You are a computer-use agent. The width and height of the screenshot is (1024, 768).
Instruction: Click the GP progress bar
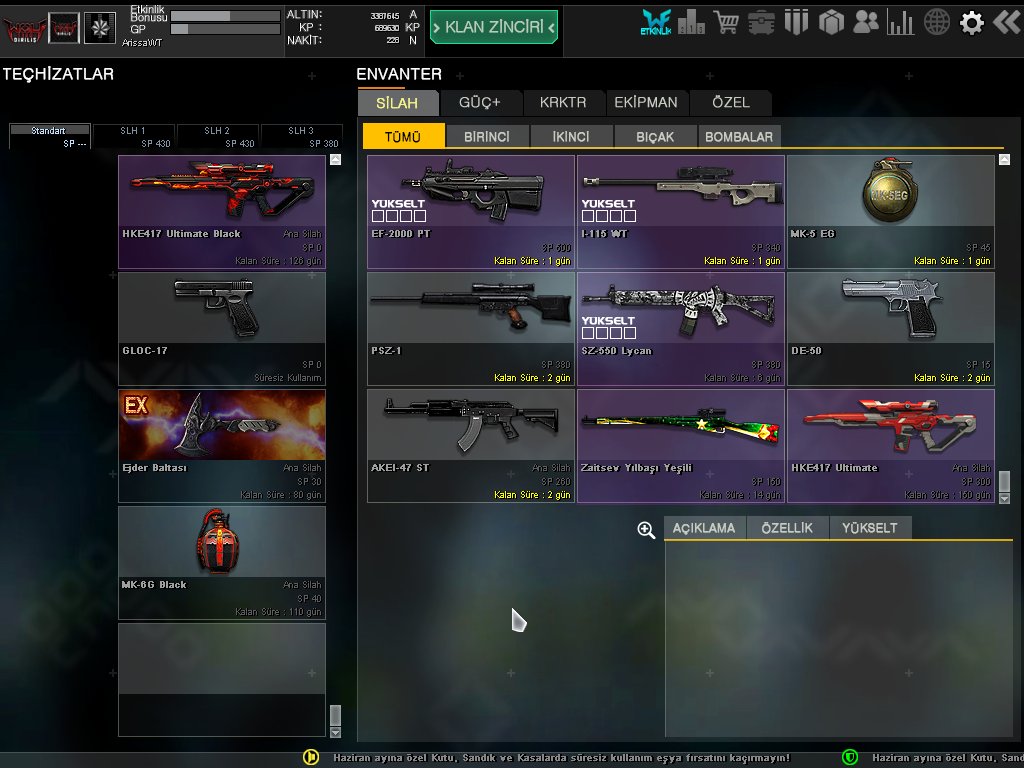point(225,29)
